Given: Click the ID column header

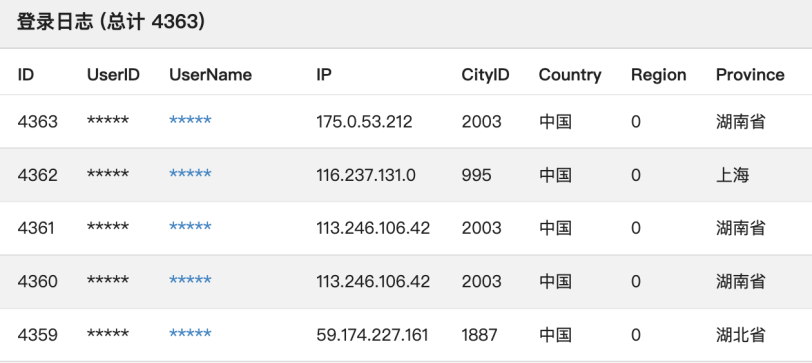Looking at the screenshot, I should coord(25,75).
